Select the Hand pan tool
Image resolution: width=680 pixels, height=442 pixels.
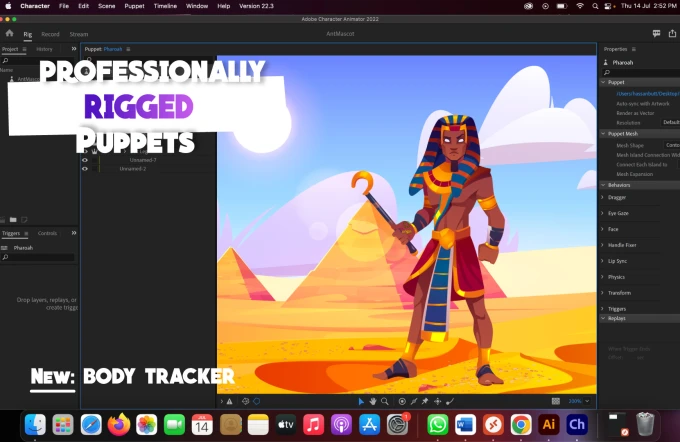(373, 402)
